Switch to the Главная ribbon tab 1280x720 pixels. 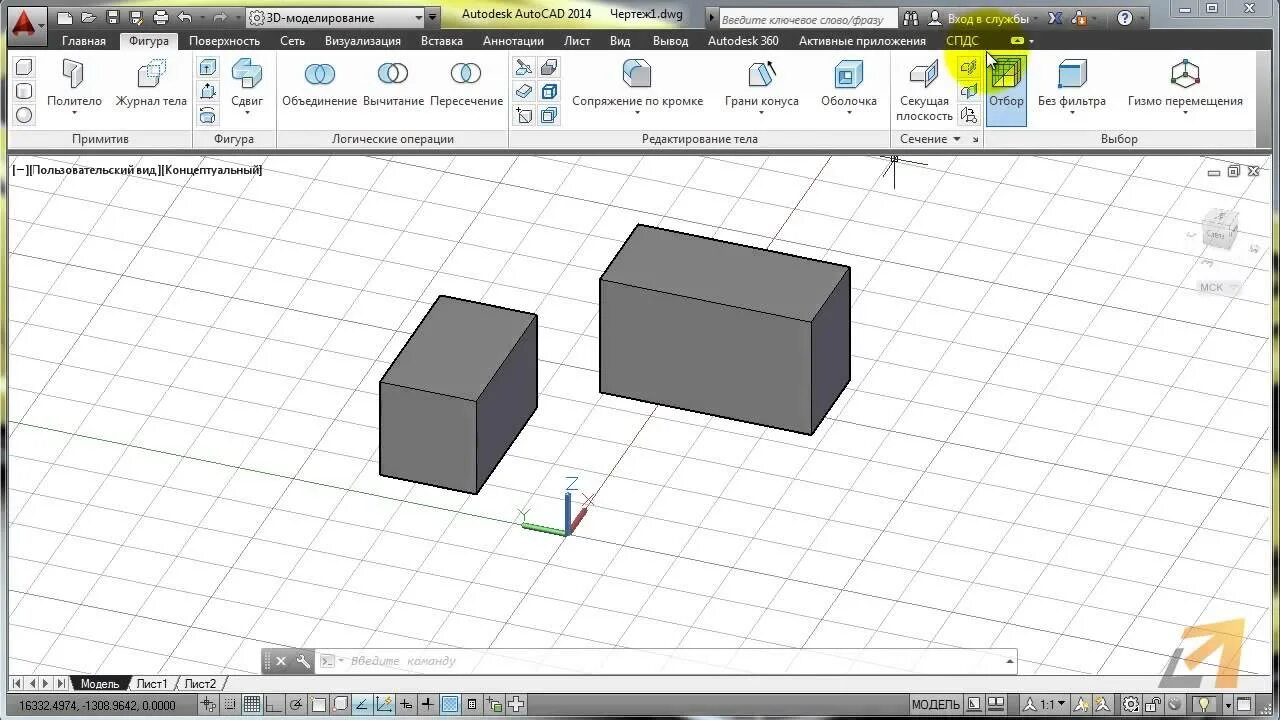point(84,41)
